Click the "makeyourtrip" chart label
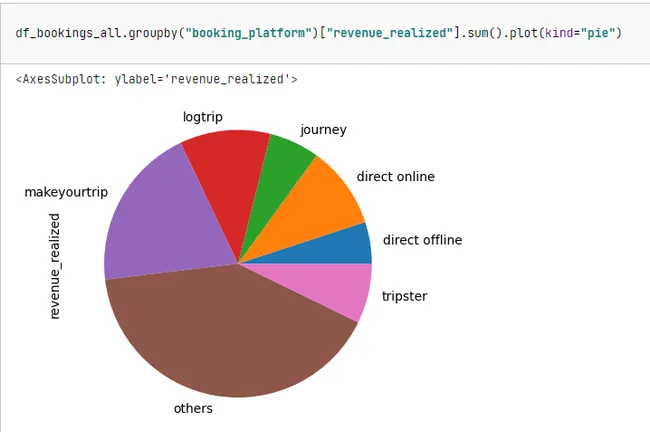 66,192
